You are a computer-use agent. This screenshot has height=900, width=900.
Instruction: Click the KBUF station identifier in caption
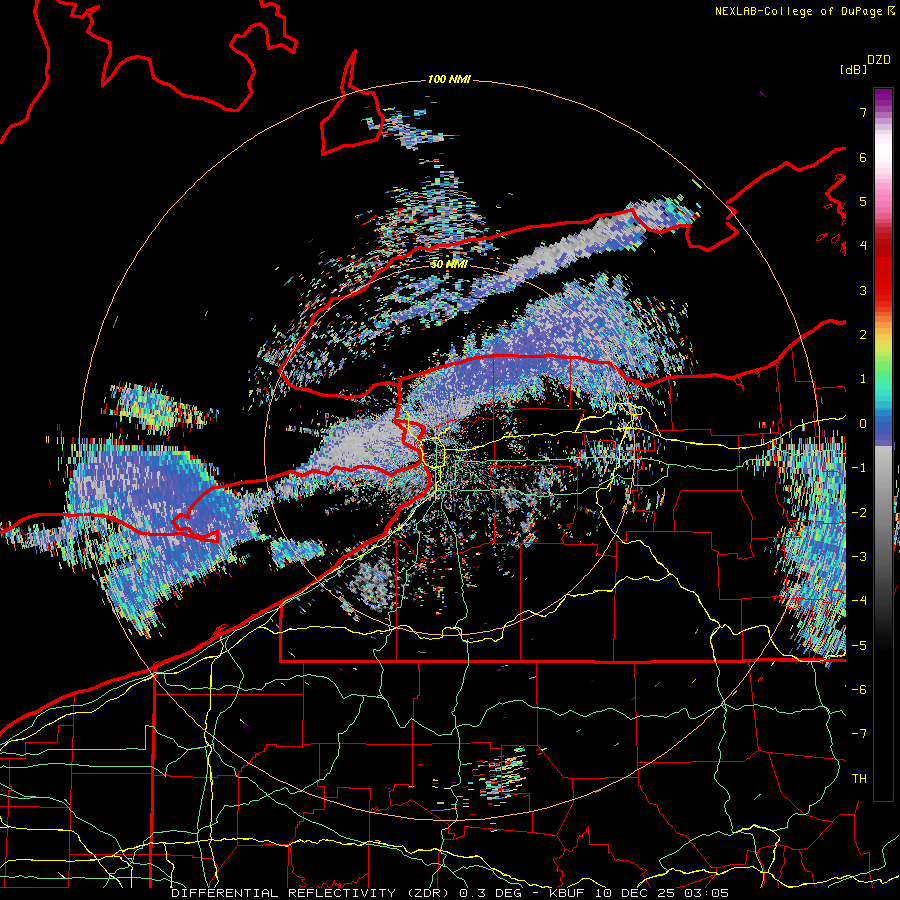(568, 893)
